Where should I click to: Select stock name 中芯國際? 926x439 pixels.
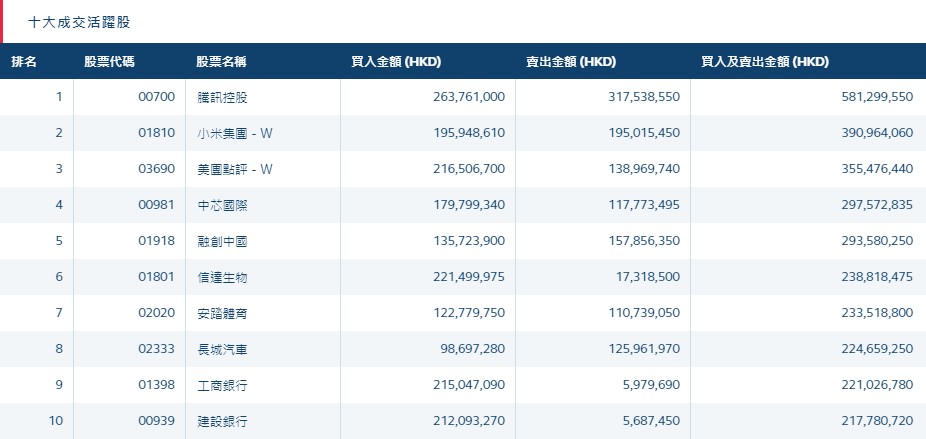[222, 205]
